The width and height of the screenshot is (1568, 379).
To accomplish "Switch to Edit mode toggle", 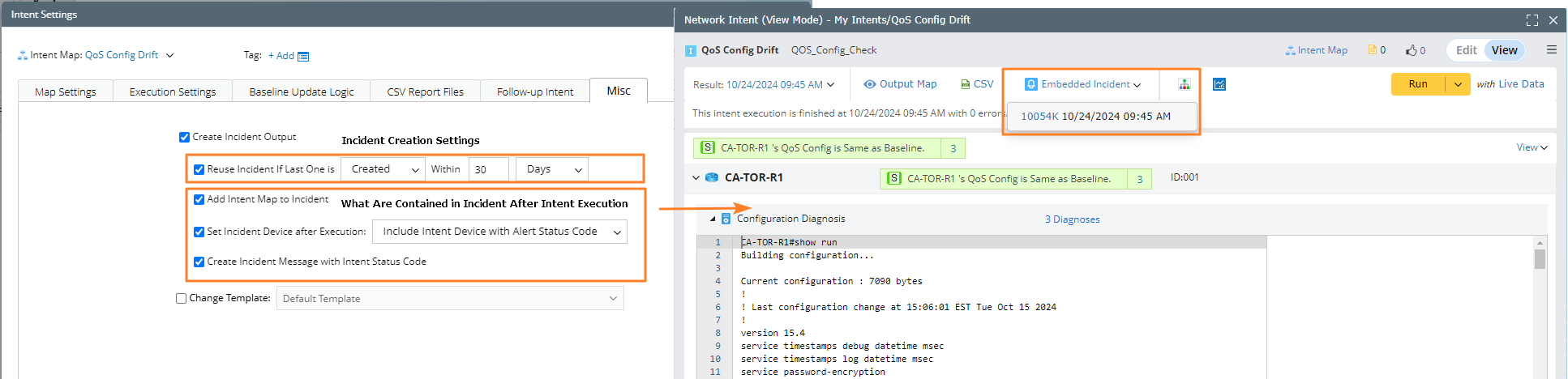I will [x=1466, y=50].
